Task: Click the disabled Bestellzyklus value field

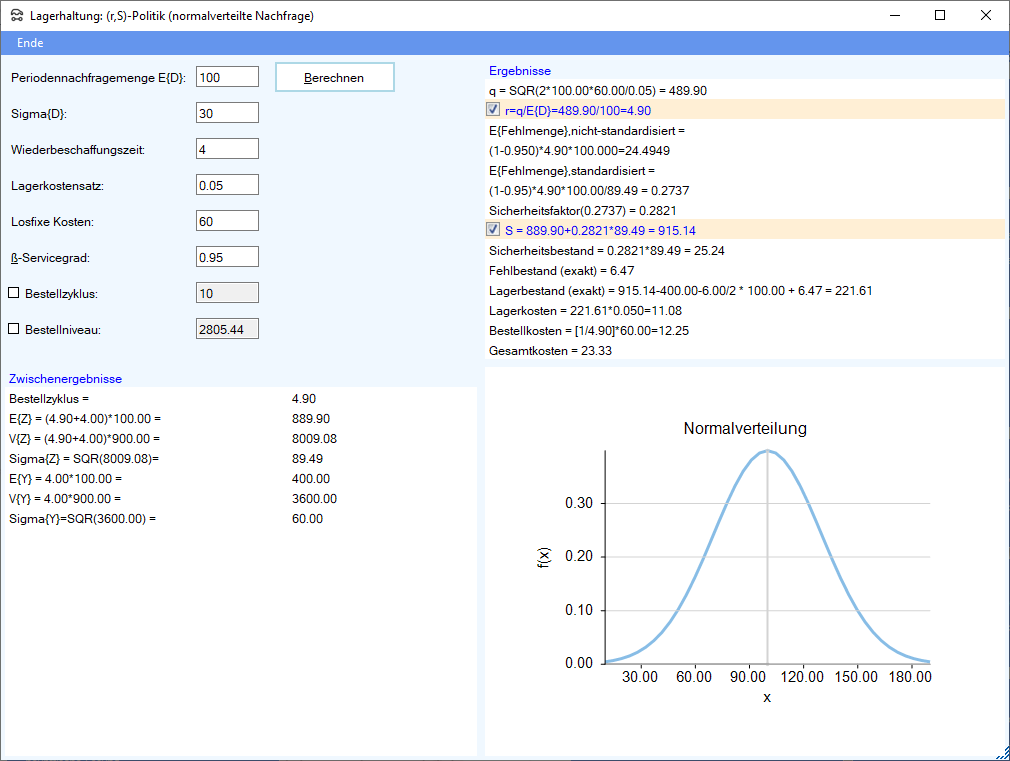Action: pyautogui.click(x=227, y=293)
